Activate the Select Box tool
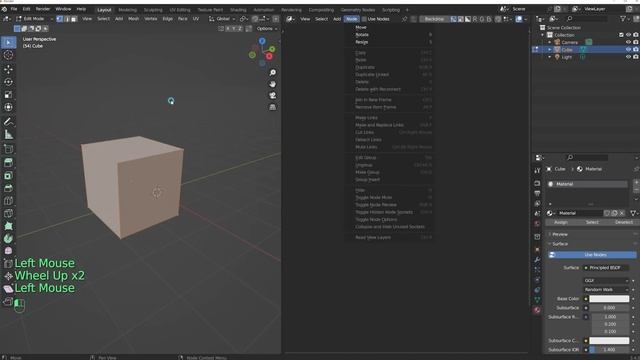Screen dimensions: 640x360 pyautogui.click(x=8, y=42)
